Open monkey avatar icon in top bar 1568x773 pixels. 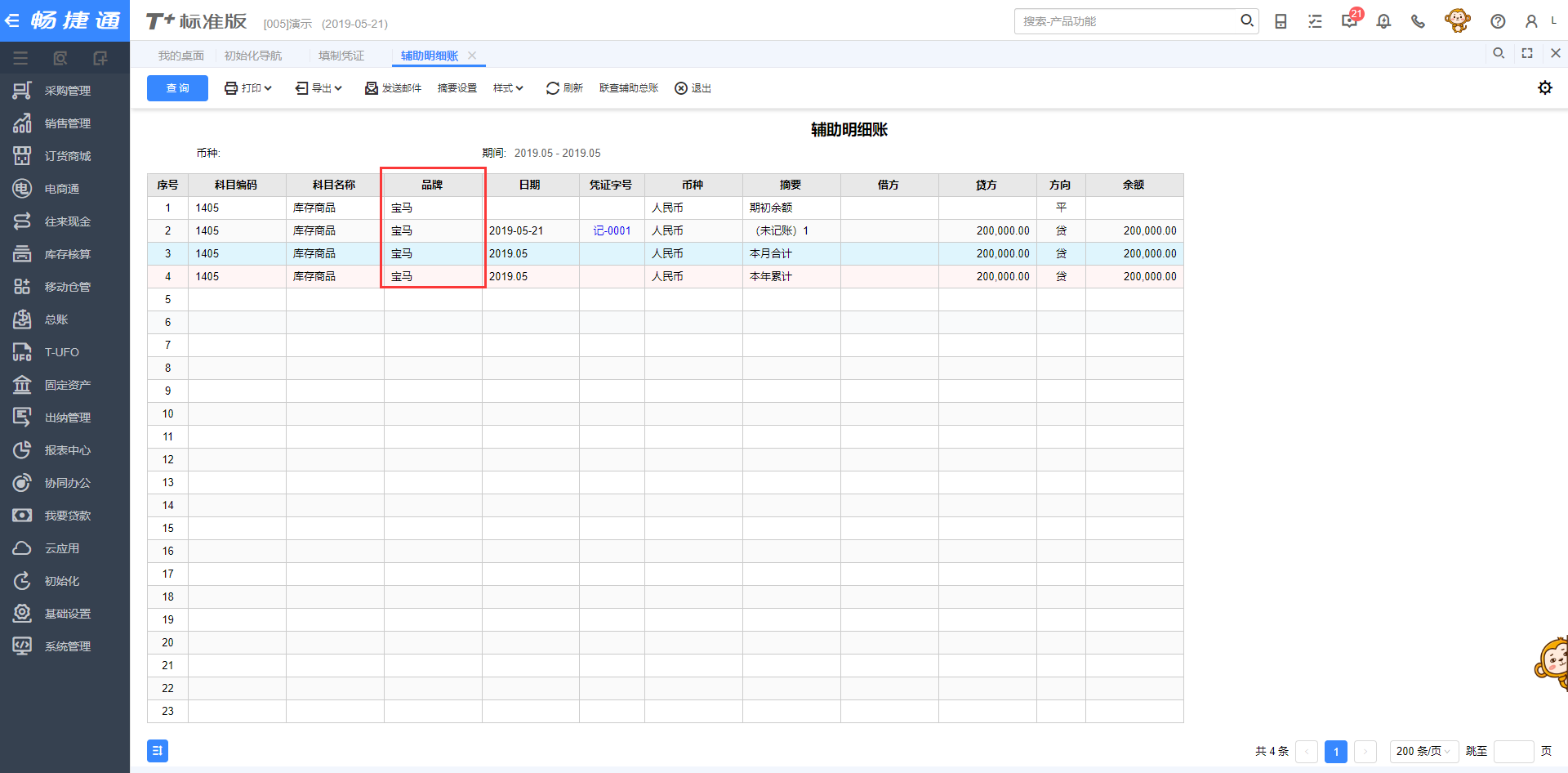[1457, 20]
